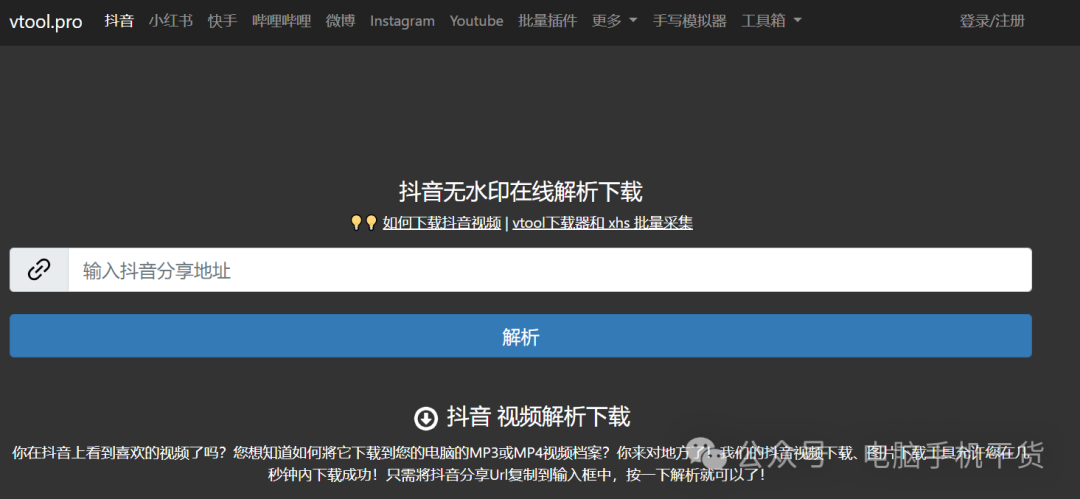Click the lightbulb emoji icons before the links
The height and width of the screenshot is (499, 1080).
pyautogui.click(x=364, y=223)
